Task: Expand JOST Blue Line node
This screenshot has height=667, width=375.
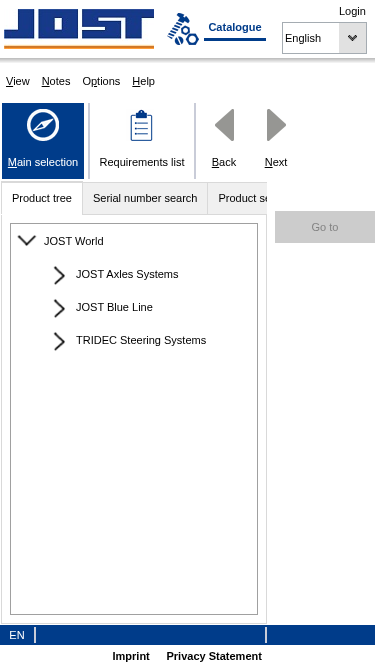Action: point(59,308)
